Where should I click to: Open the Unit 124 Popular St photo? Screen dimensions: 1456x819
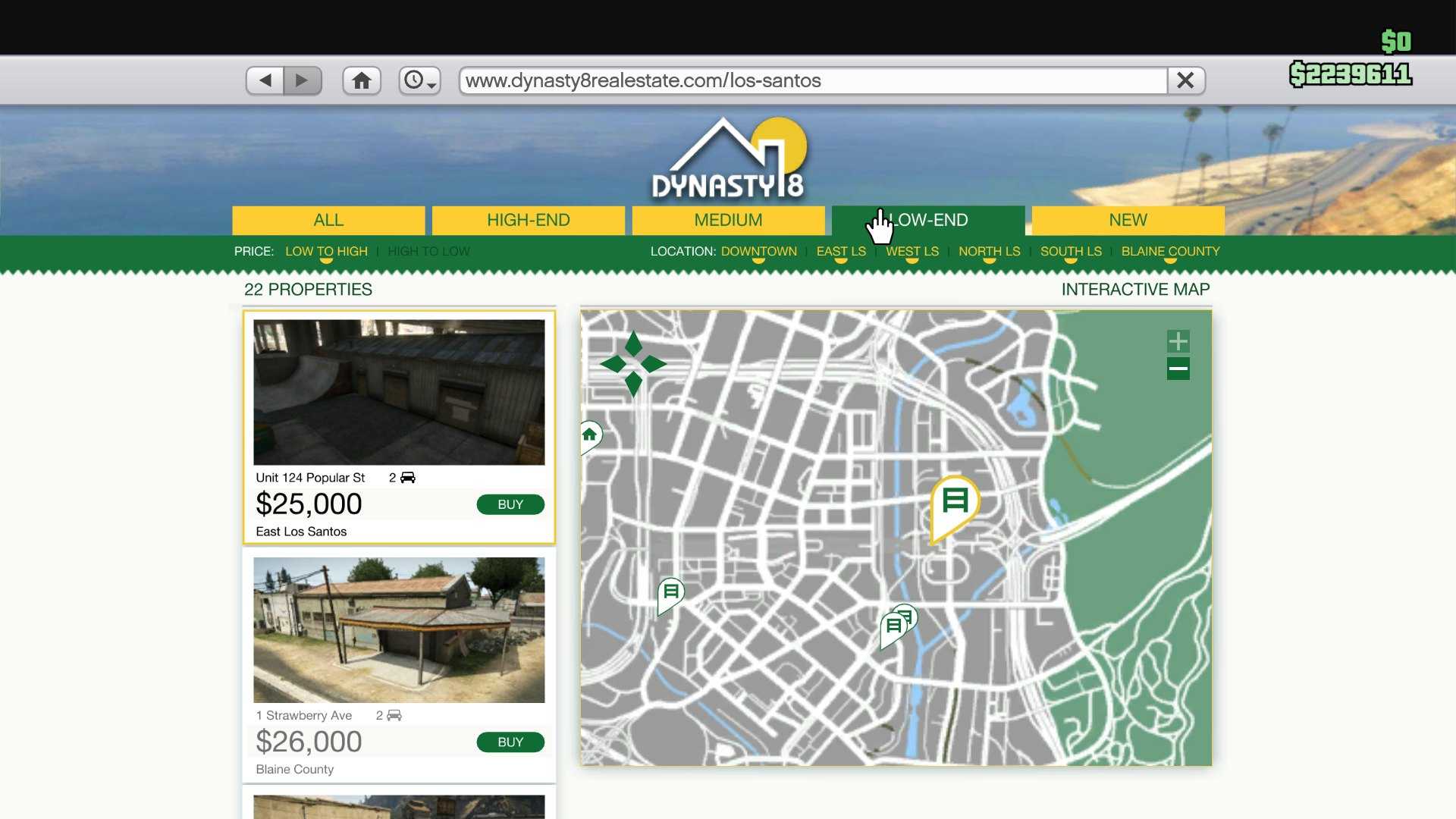[x=399, y=392]
